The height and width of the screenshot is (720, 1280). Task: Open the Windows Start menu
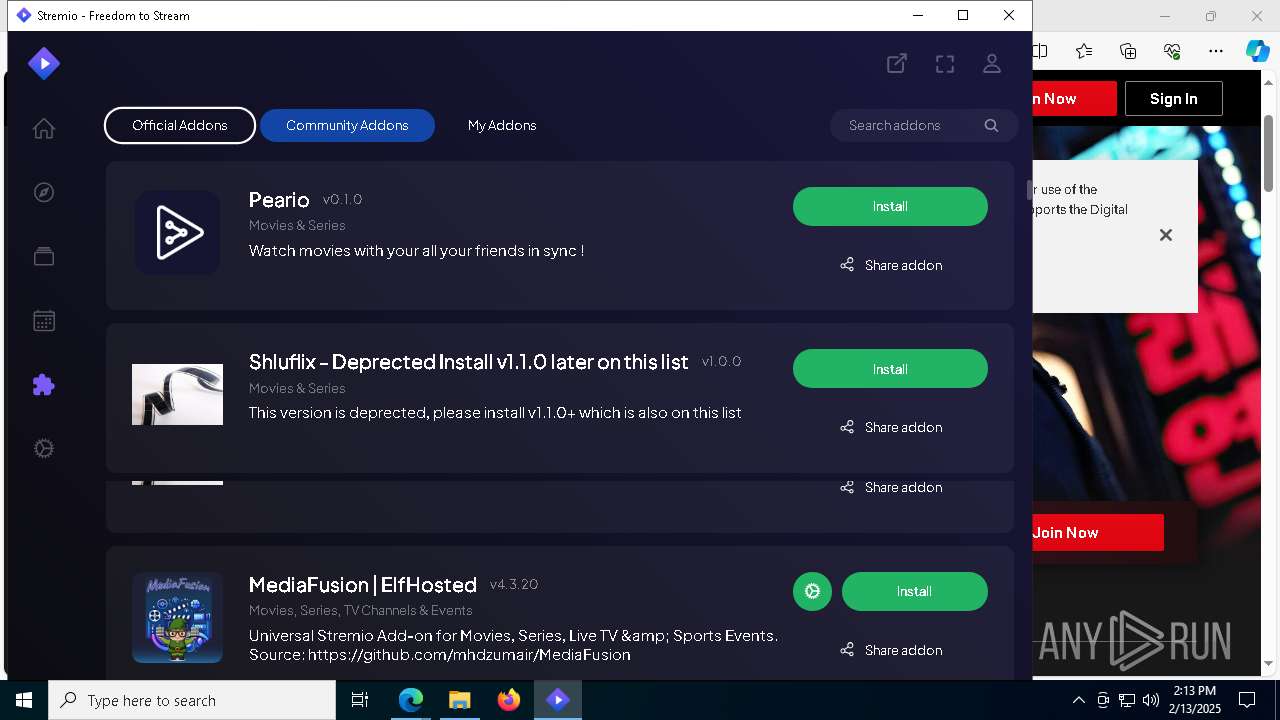click(x=24, y=700)
